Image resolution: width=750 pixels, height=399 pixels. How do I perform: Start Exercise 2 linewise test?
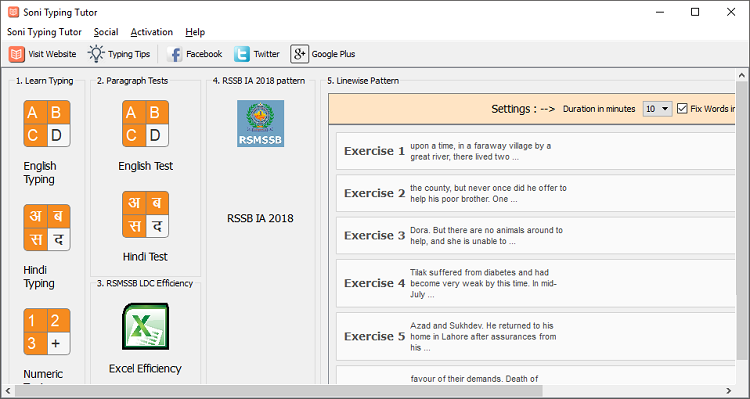click(x=535, y=193)
